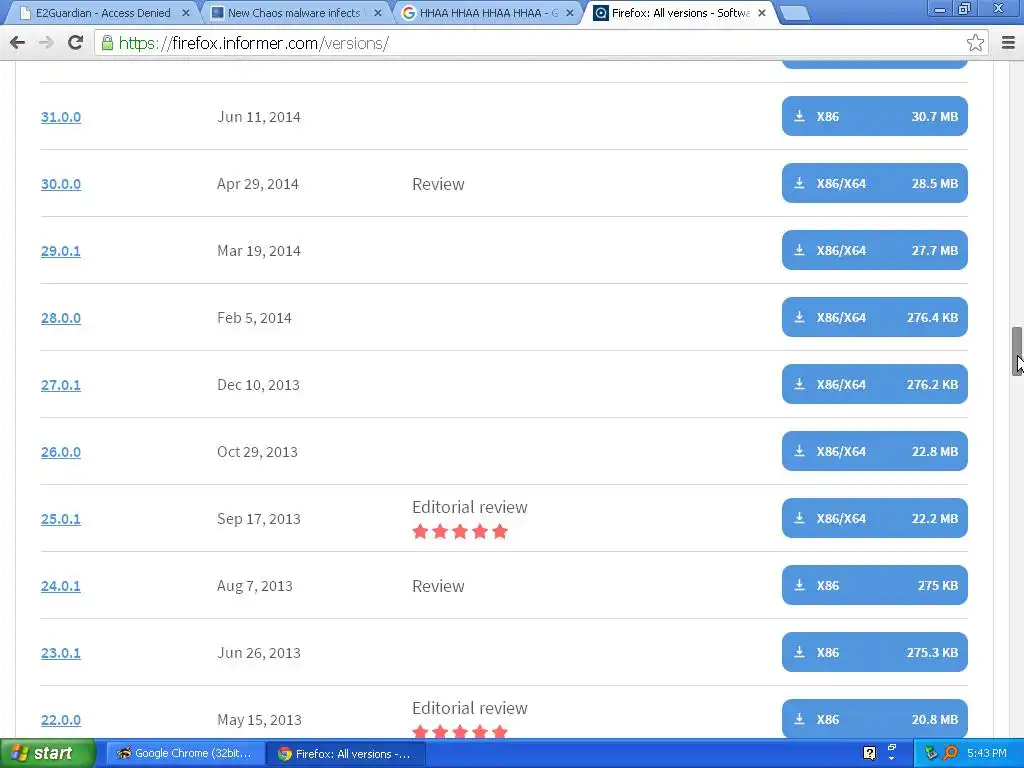Viewport: 1024px width, 768px height.
Task: Click the help question-mark tray icon
Action: pos(869,753)
